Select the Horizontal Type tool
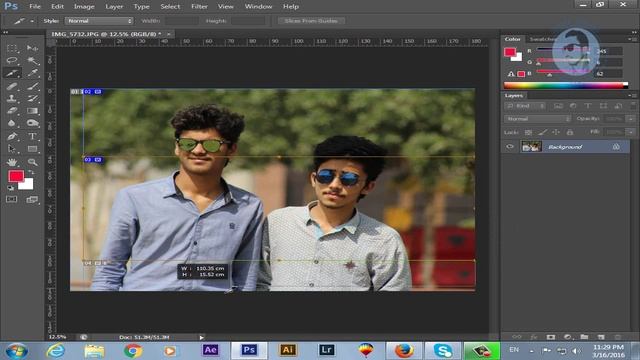Screen dimensions: 640x360 [32, 136]
